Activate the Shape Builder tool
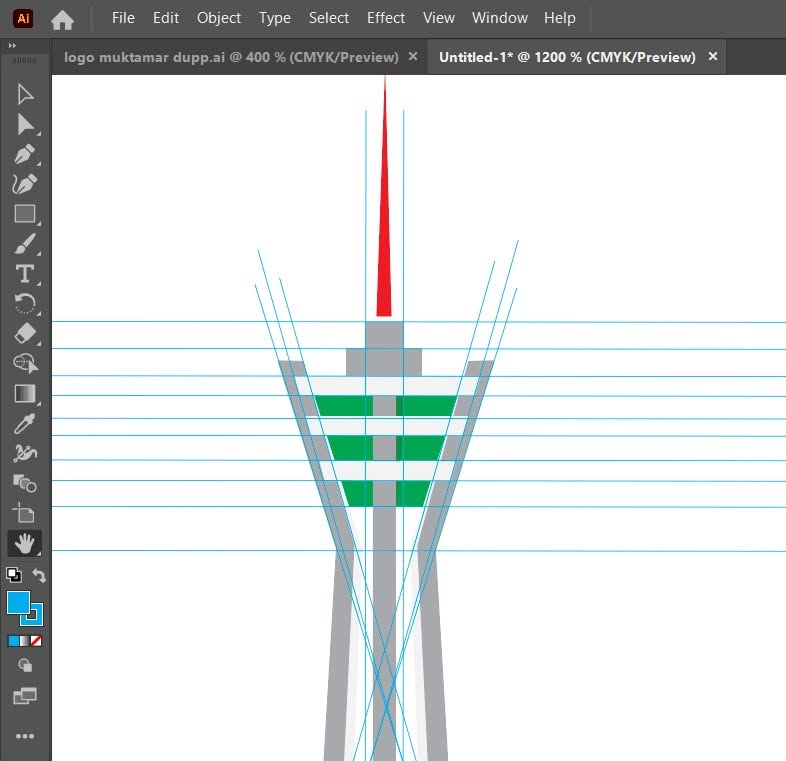 click(x=25, y=363)
